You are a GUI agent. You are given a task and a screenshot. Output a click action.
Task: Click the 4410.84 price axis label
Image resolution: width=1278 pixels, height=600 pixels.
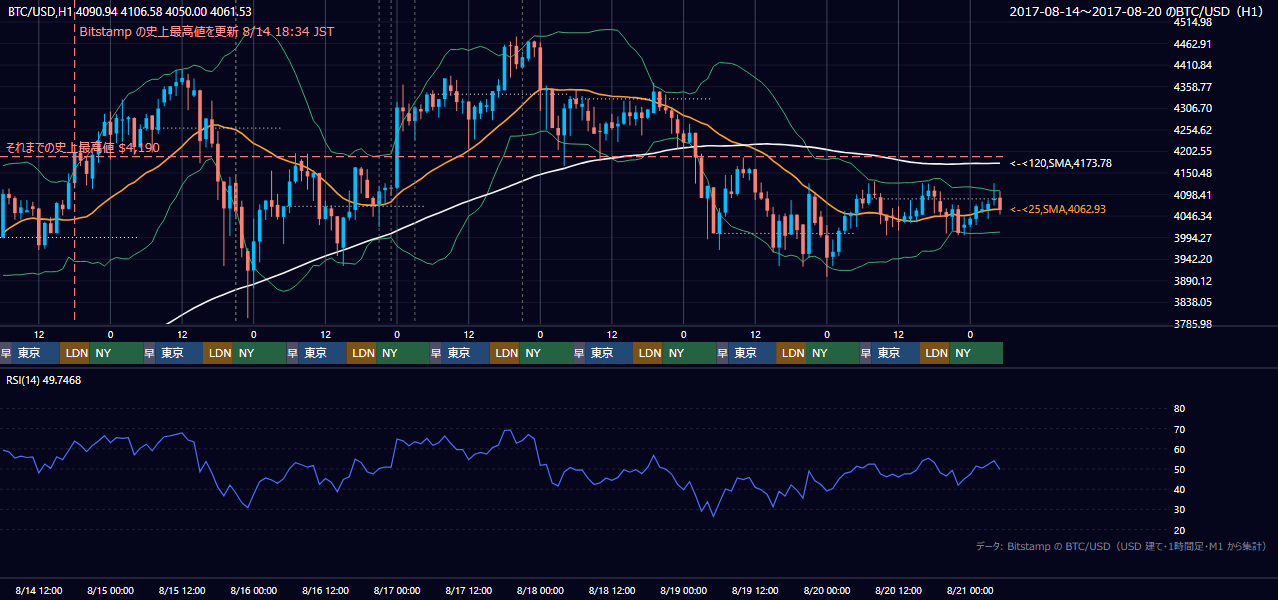click(x=1192, y=66)
